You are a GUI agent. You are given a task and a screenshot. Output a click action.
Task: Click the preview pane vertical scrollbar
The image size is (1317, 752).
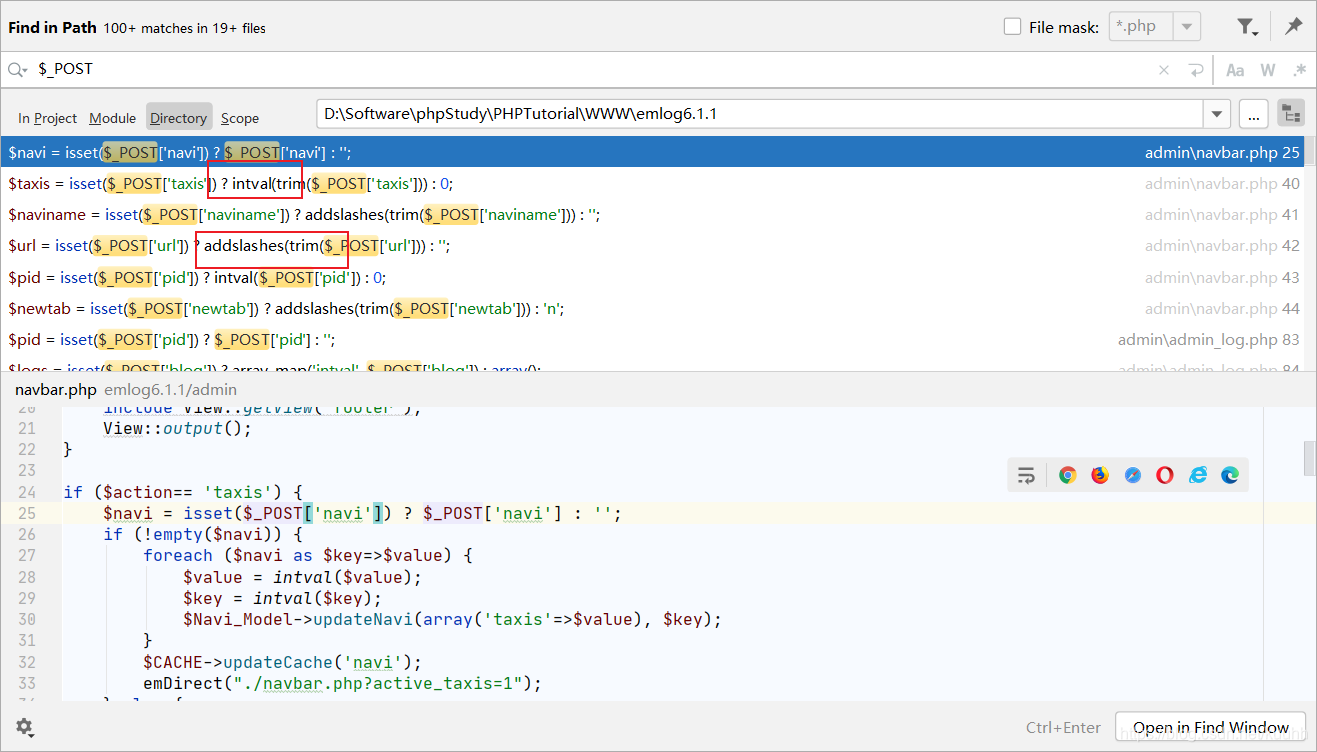(x=1309, y=458)
